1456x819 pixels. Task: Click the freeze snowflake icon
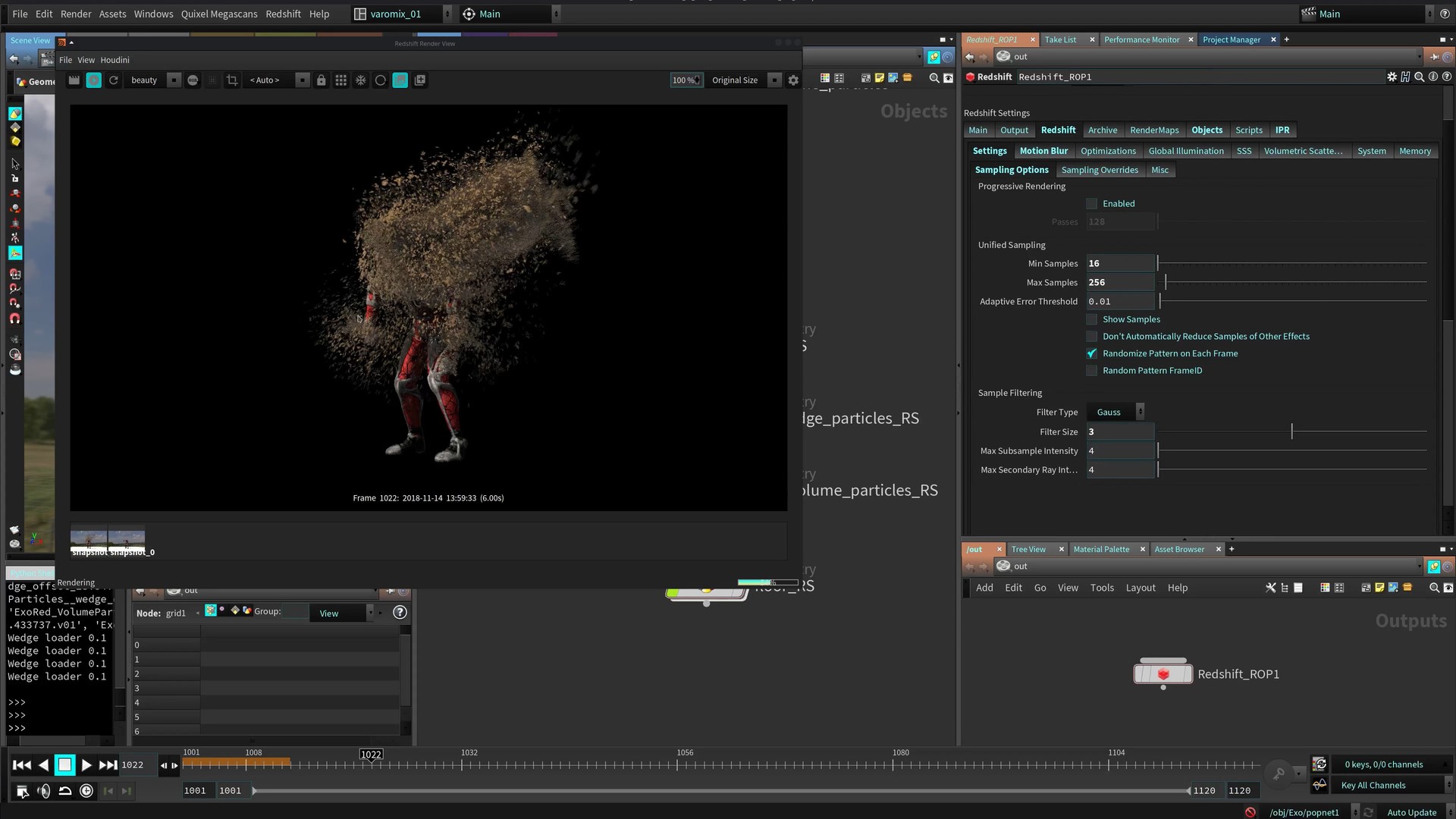[361, 80]
